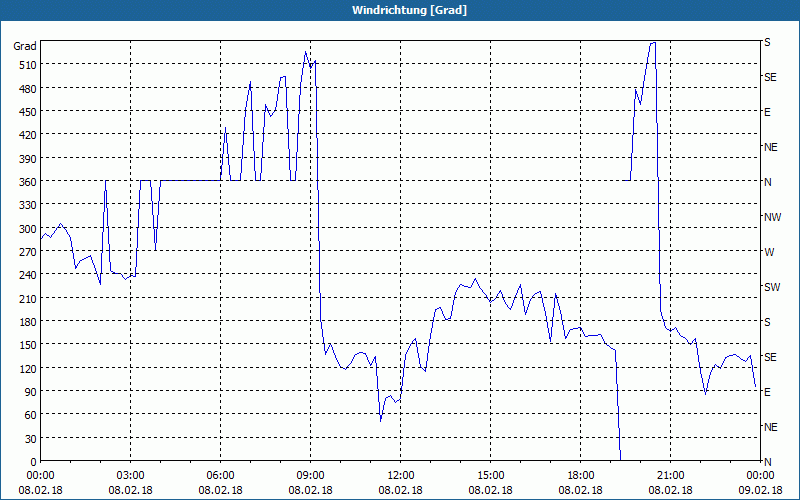The width and height of the screenshot is (800, 500).
Task: Select the 18:00 time label
Action: tap(580, 476)
